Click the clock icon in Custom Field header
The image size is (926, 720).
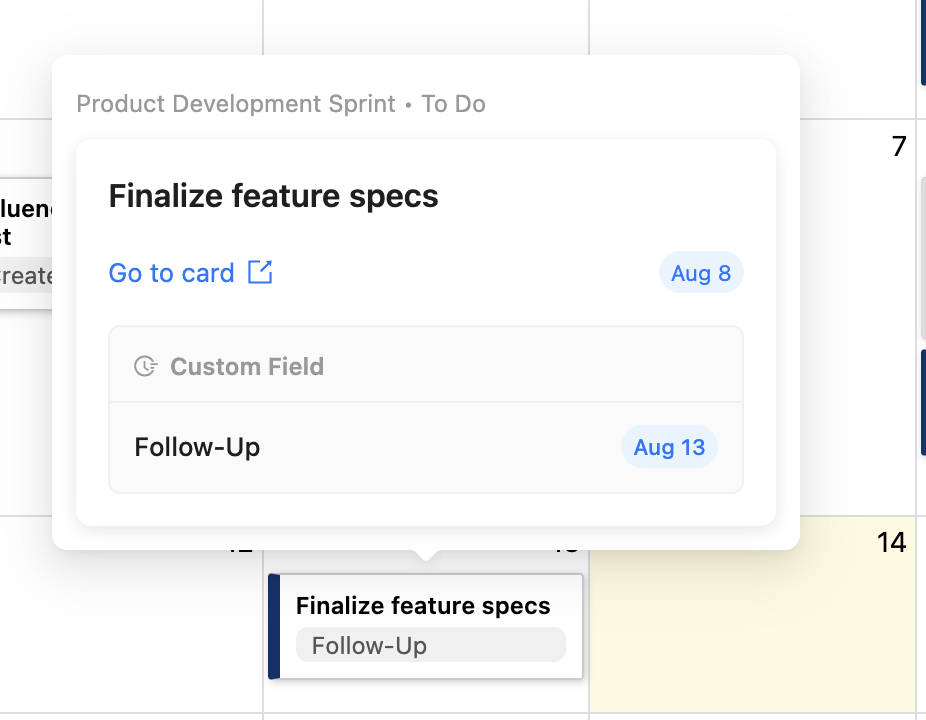[146, 366]
